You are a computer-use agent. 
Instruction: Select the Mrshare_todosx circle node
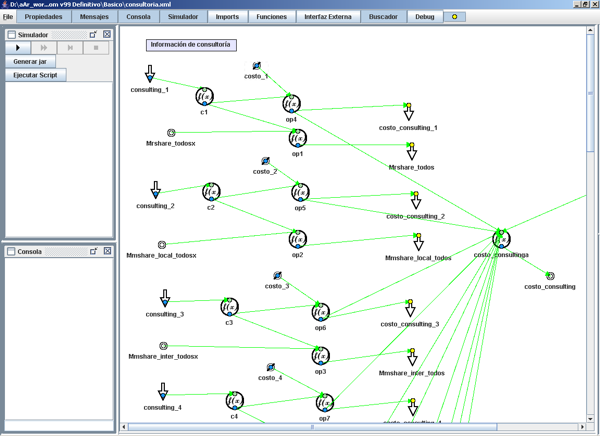pos(171,133)
